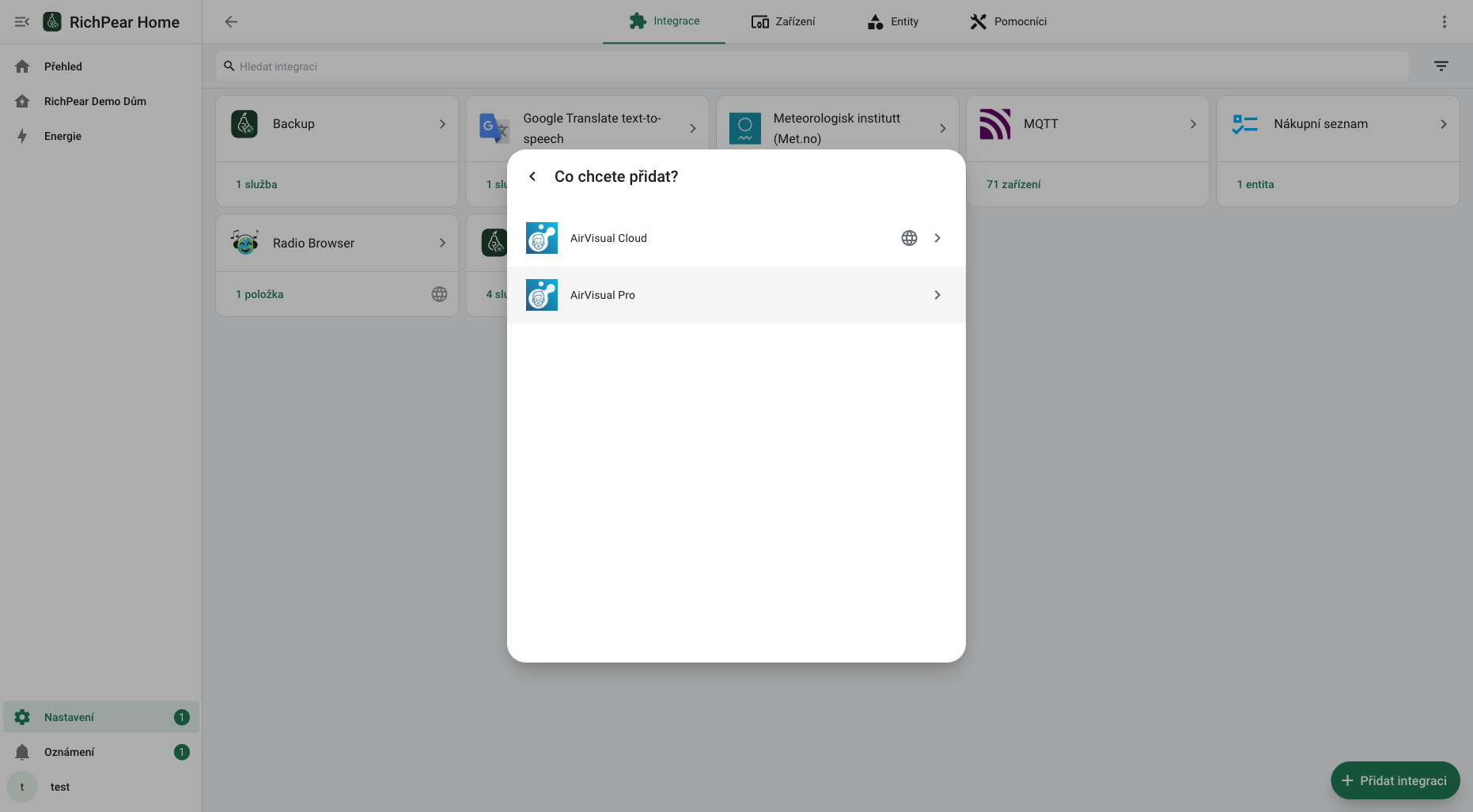Click the Oznámení bell icon

coord(22,752)
